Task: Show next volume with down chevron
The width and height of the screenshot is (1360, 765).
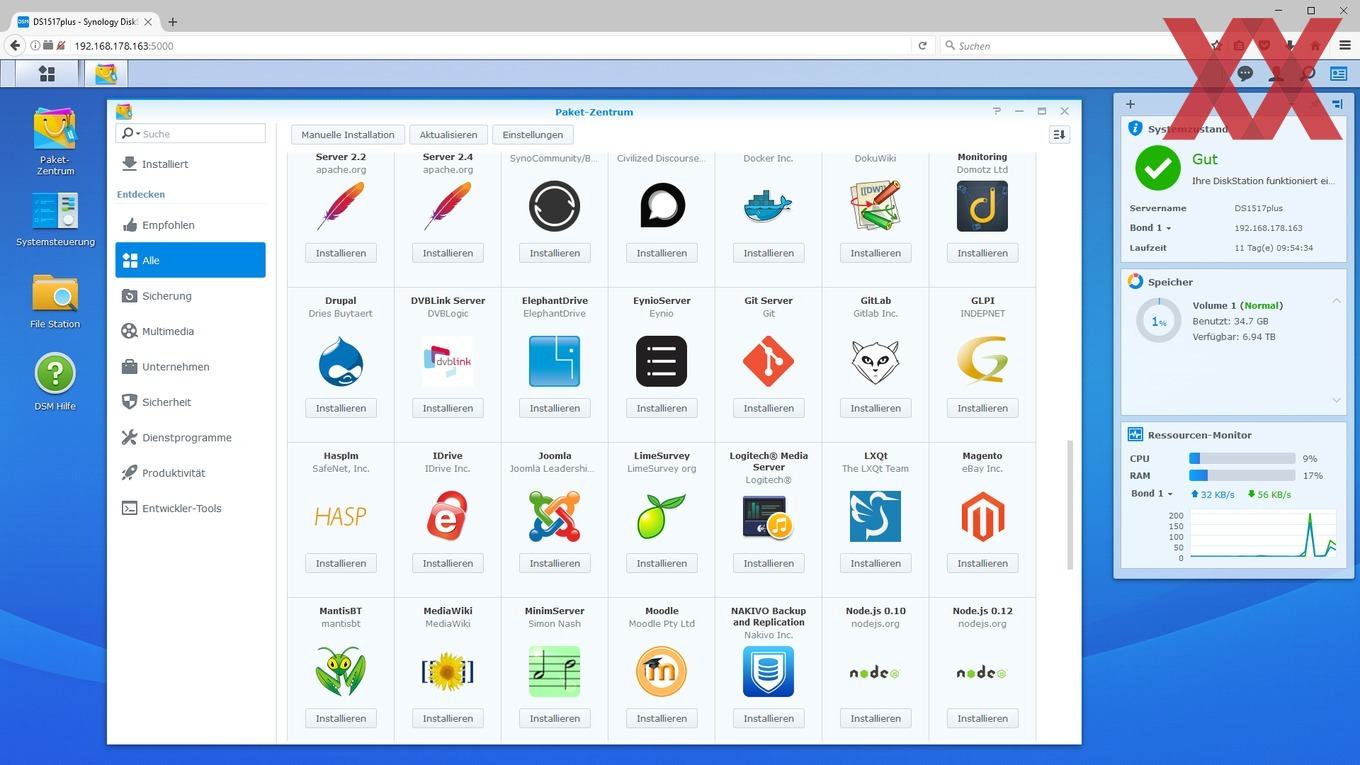Action: [x=1337, y=400]
